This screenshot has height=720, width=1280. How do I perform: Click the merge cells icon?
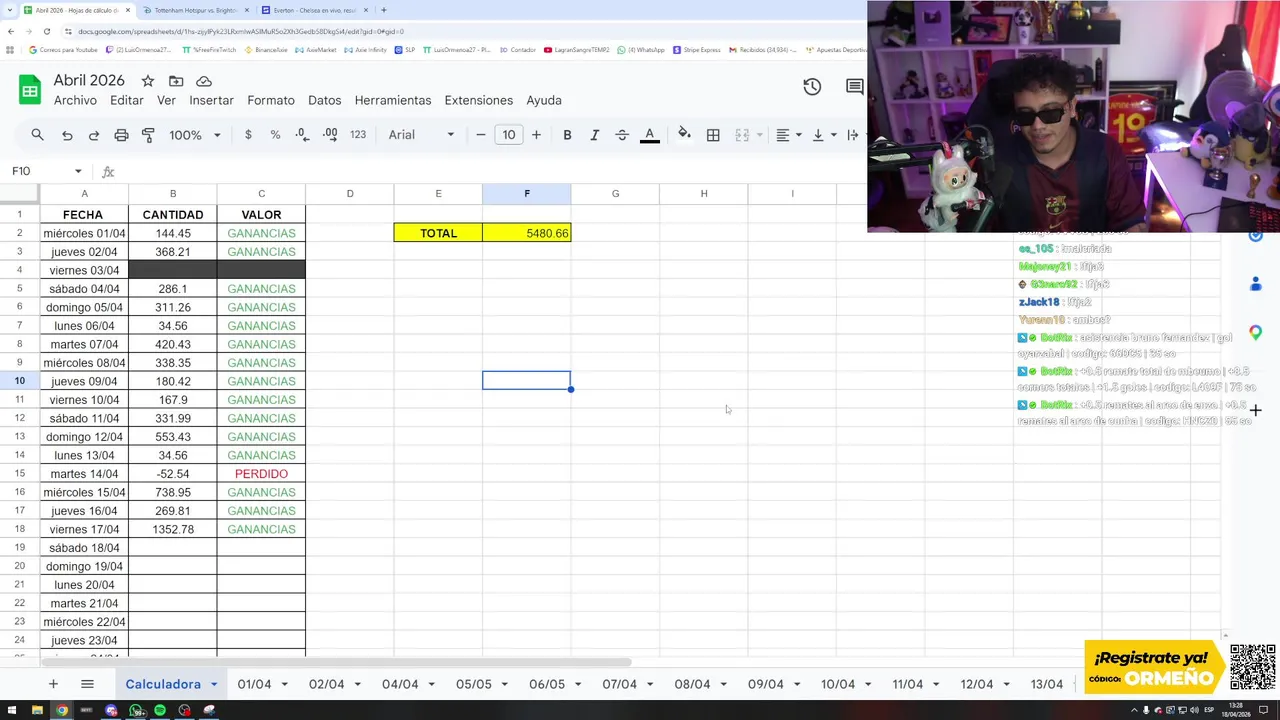click(742, 135)
